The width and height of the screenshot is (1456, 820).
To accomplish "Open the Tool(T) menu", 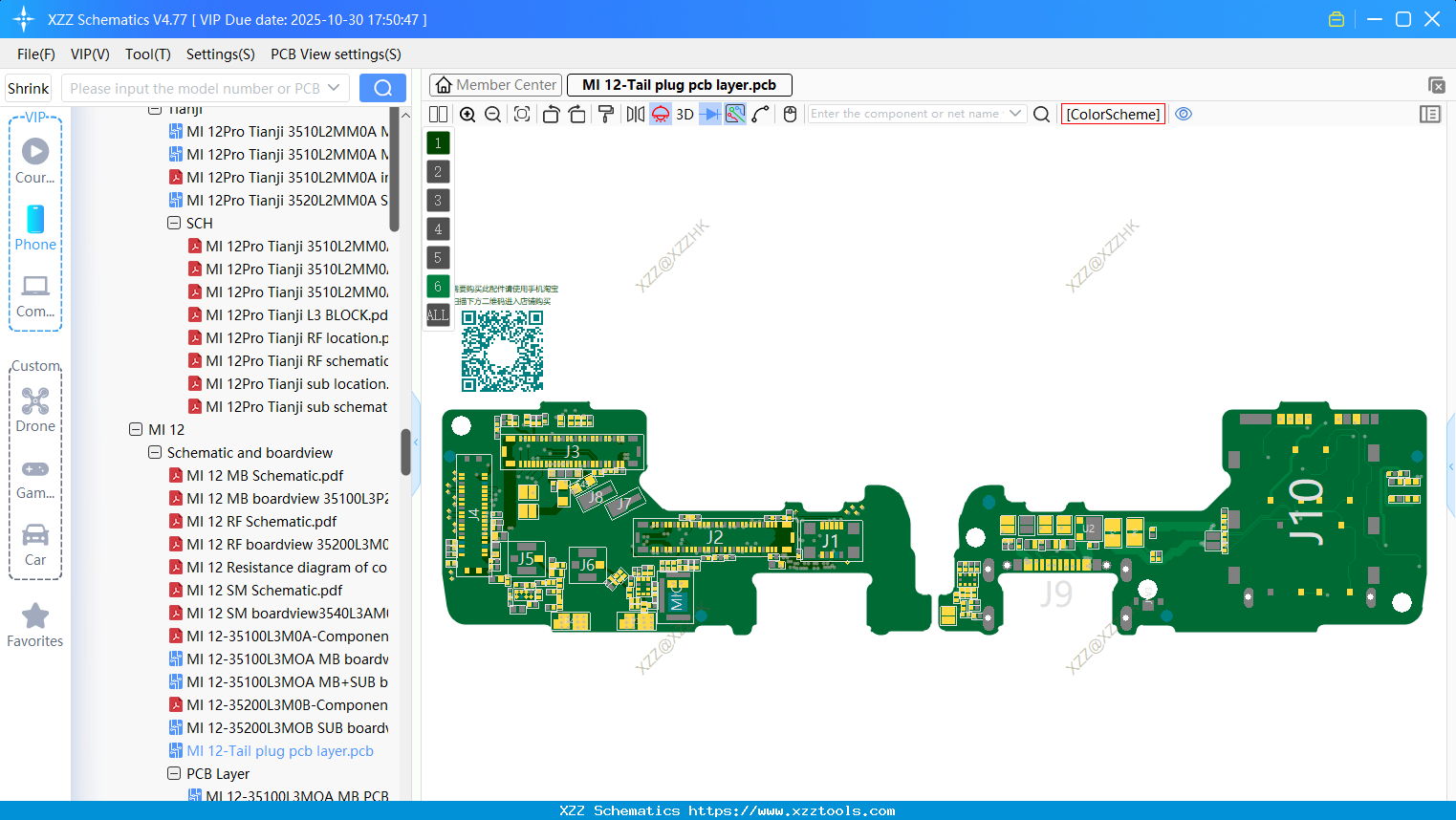I will click(x=147, y=54).
